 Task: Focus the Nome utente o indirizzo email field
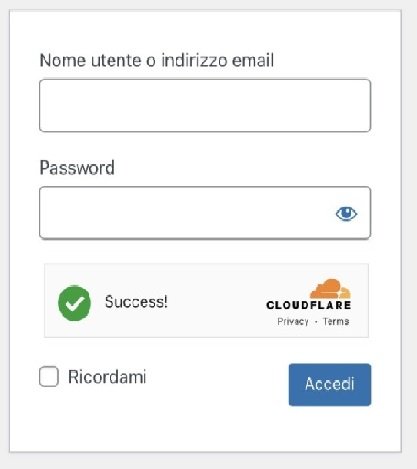[x=205, y=105]
